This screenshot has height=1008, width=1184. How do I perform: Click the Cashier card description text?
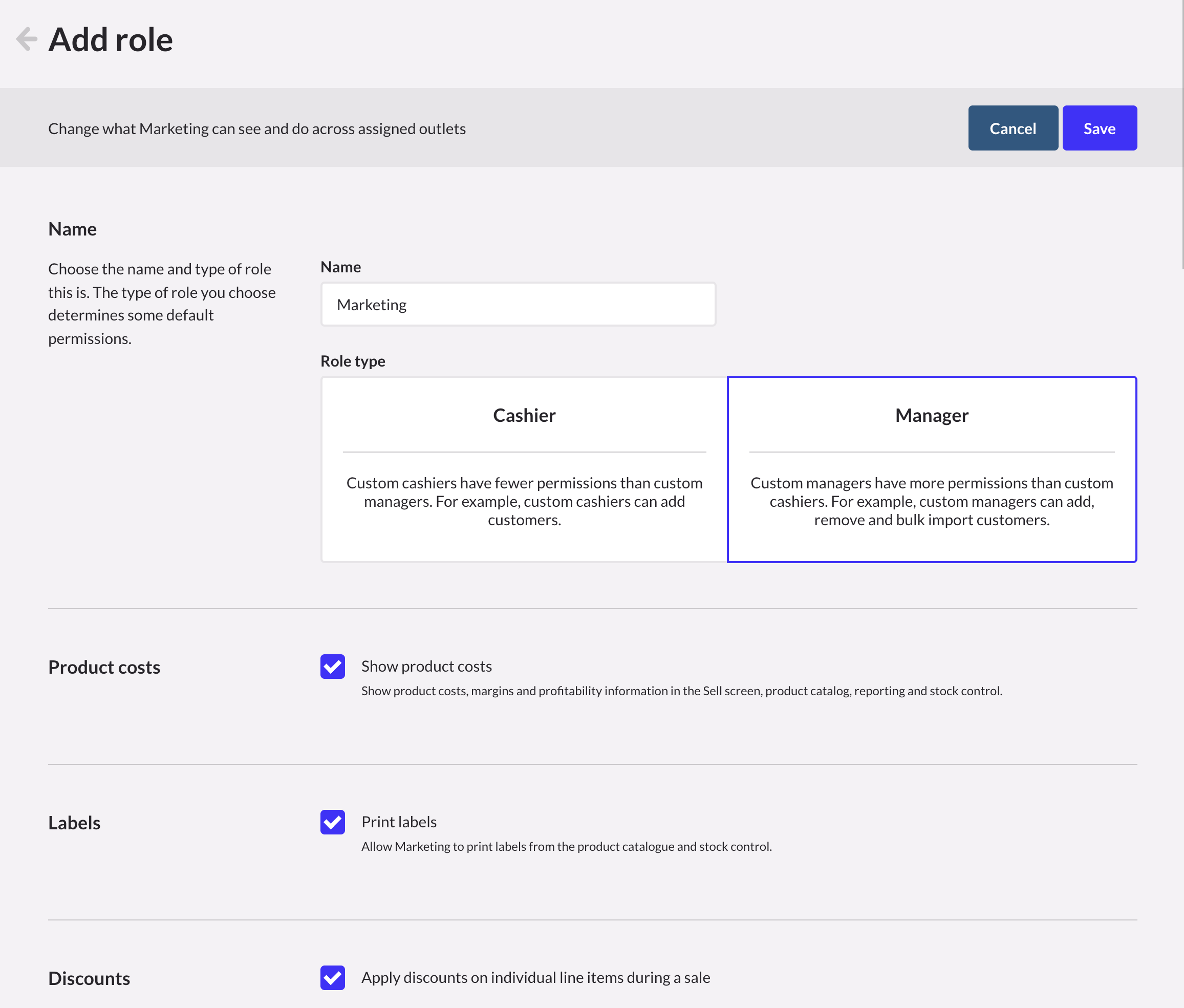(524, 501)
